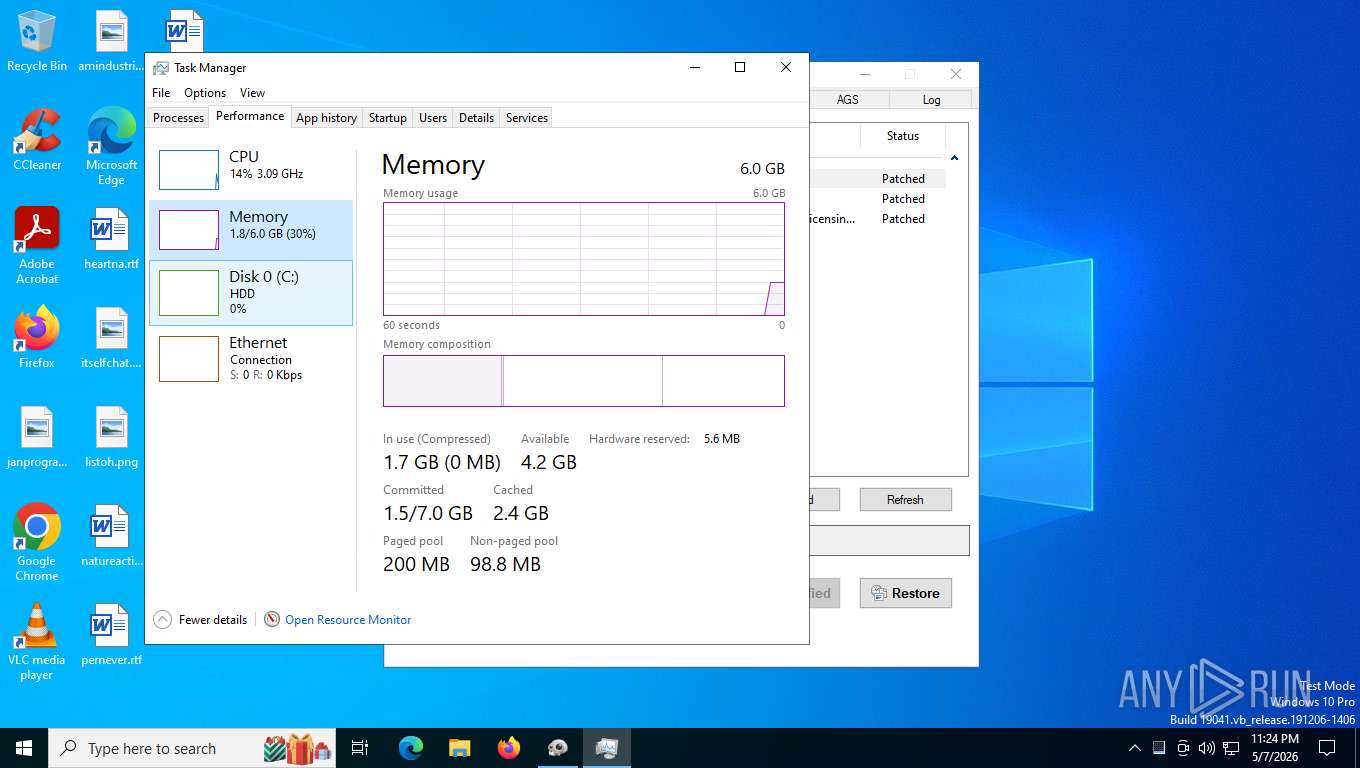Open the View menu in Task Manager

[252, 93]
